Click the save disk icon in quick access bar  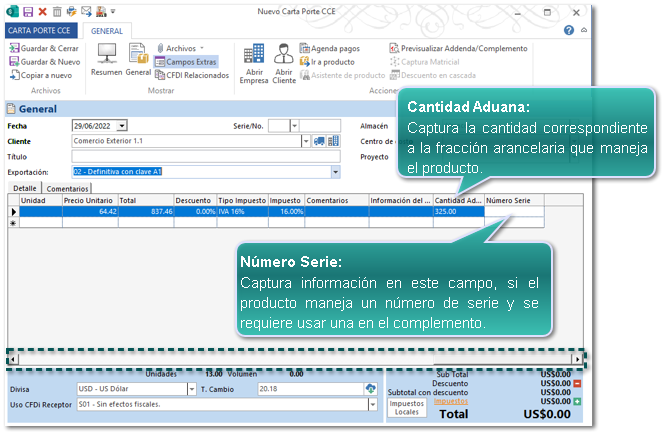click(28, 12)
